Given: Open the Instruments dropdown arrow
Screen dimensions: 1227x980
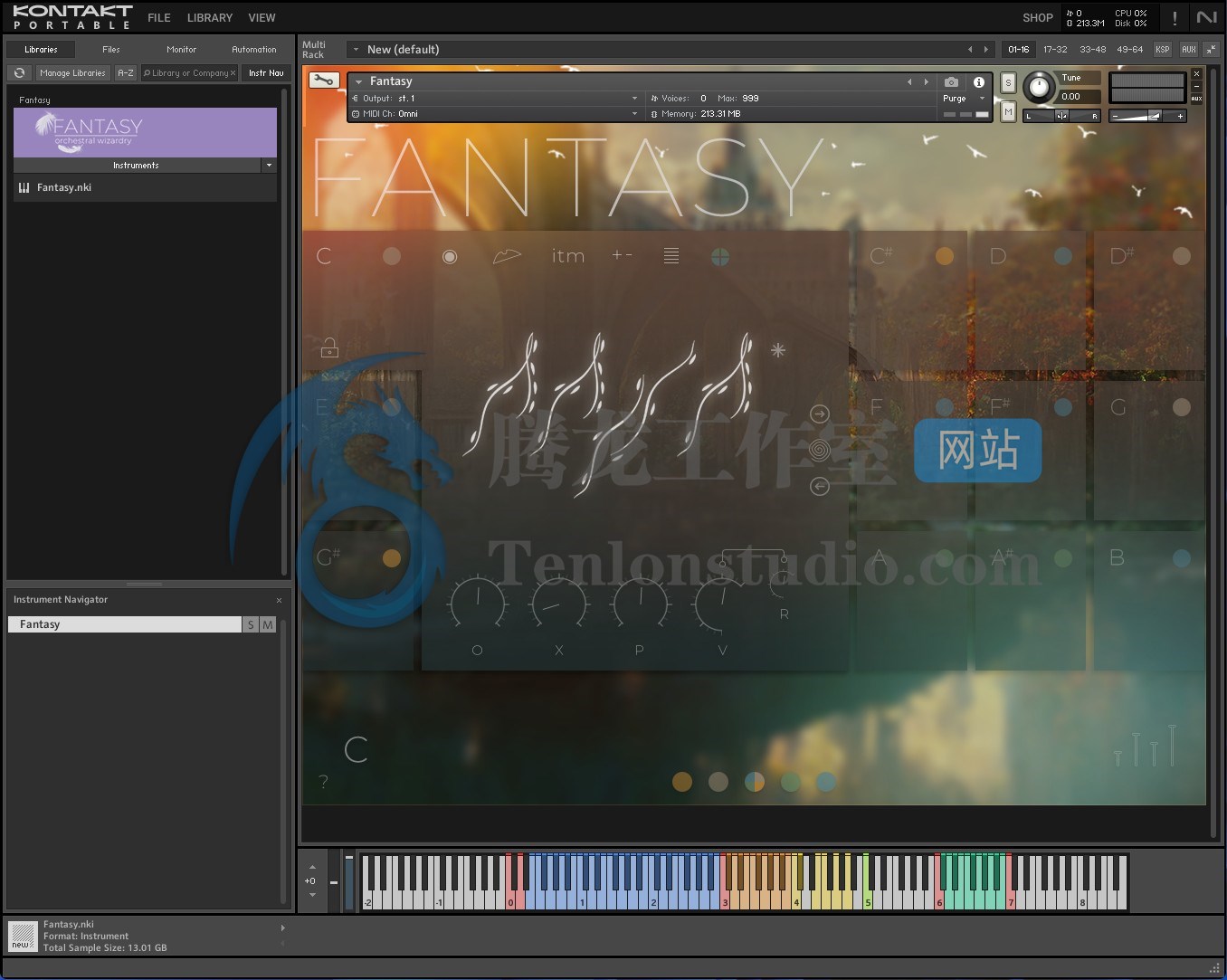Looking at the screenshot, I should coord(269,166).
